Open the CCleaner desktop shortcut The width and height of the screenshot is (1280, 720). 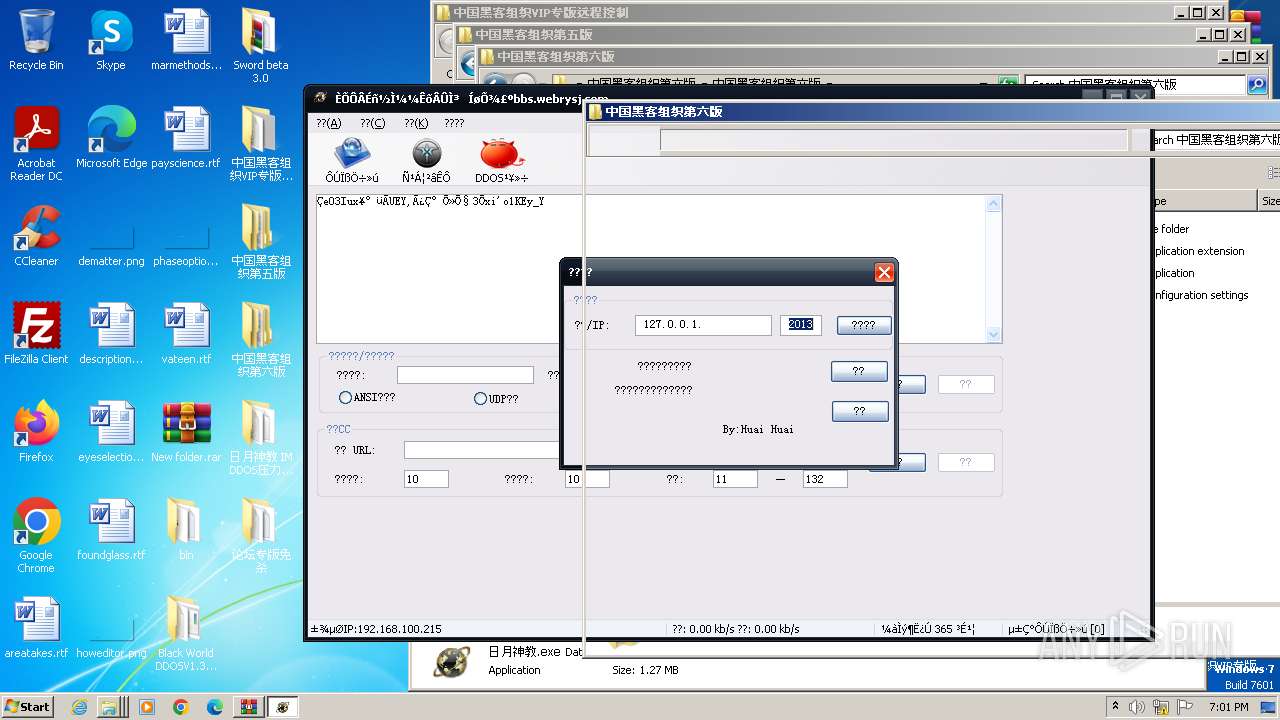(x=36, y=236)
